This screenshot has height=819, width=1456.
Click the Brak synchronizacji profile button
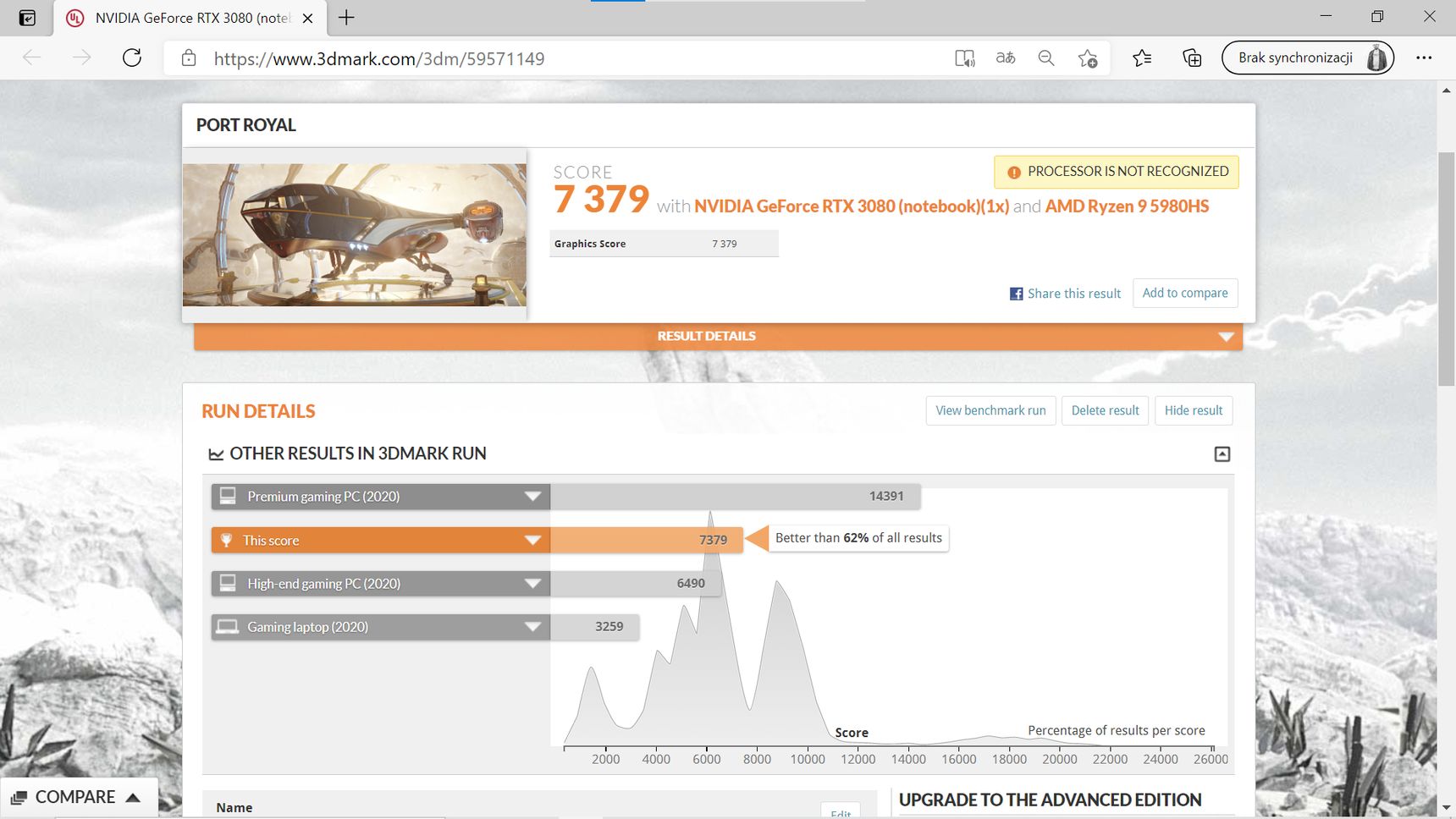point(1308,58)
